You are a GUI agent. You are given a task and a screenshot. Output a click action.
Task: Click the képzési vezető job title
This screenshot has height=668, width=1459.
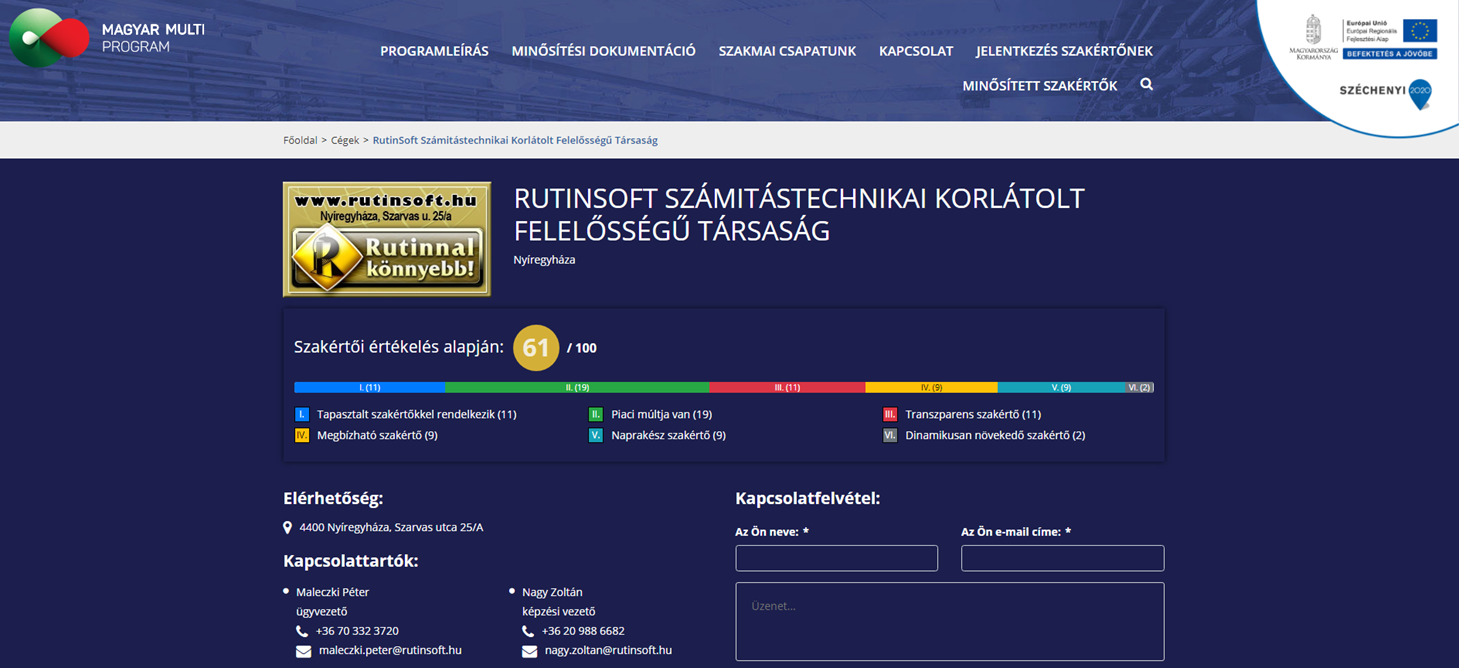558,611
